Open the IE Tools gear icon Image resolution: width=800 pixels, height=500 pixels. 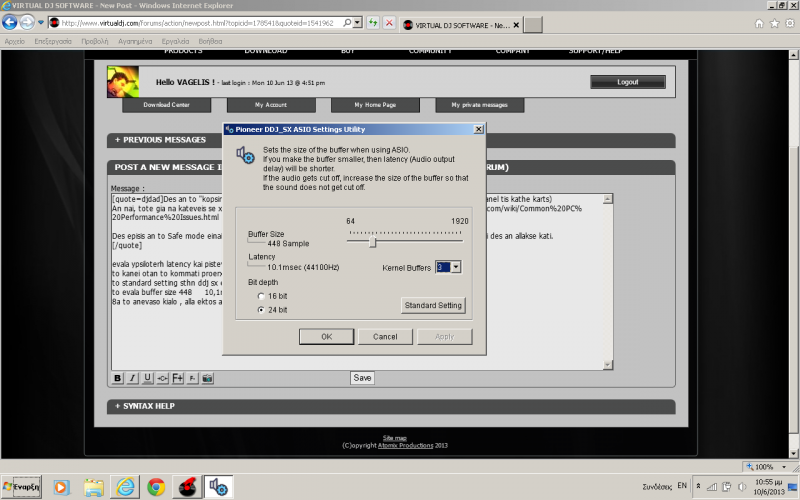(790, 23)
